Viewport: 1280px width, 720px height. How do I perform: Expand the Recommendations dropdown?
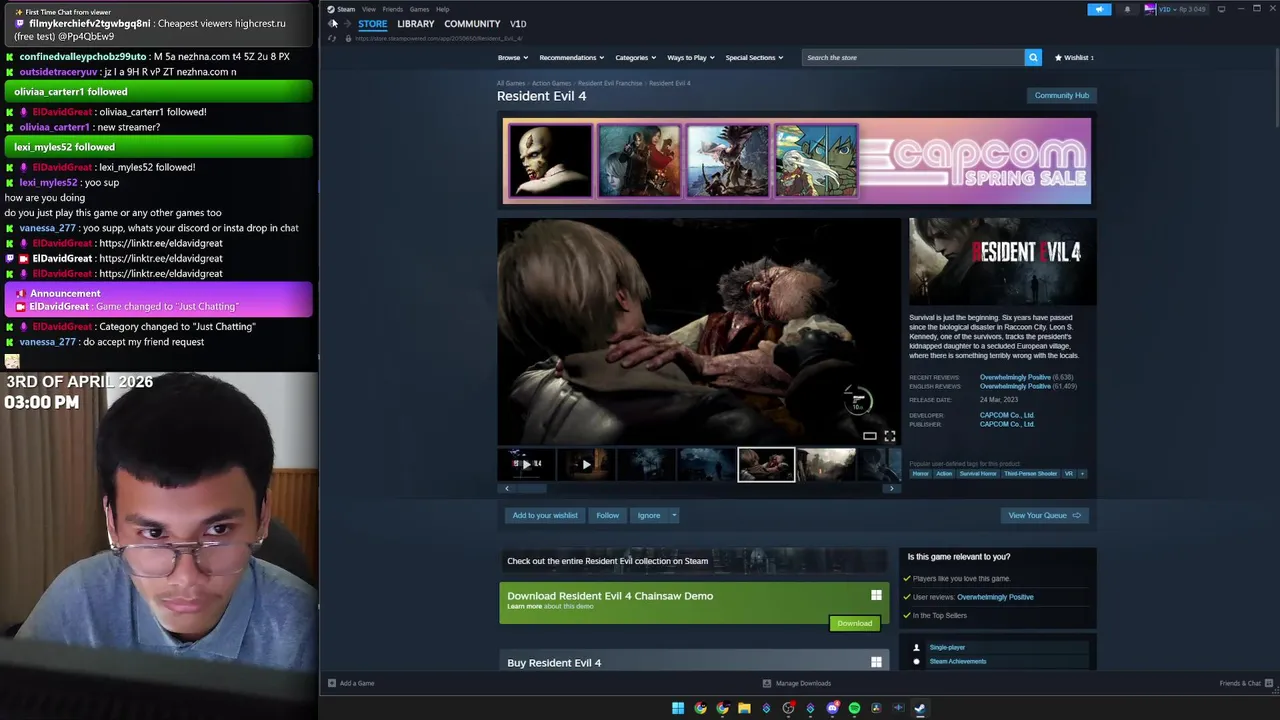coord(570,57)
